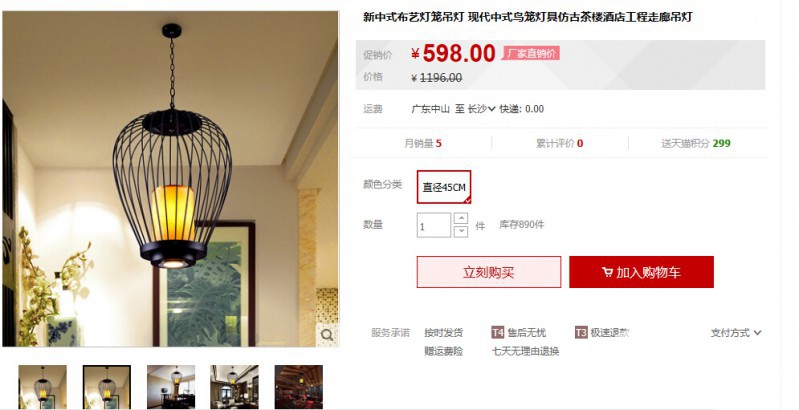Select the second thumbnail with black border
This screenshot has width=799, height=410.
click(107, 387)
